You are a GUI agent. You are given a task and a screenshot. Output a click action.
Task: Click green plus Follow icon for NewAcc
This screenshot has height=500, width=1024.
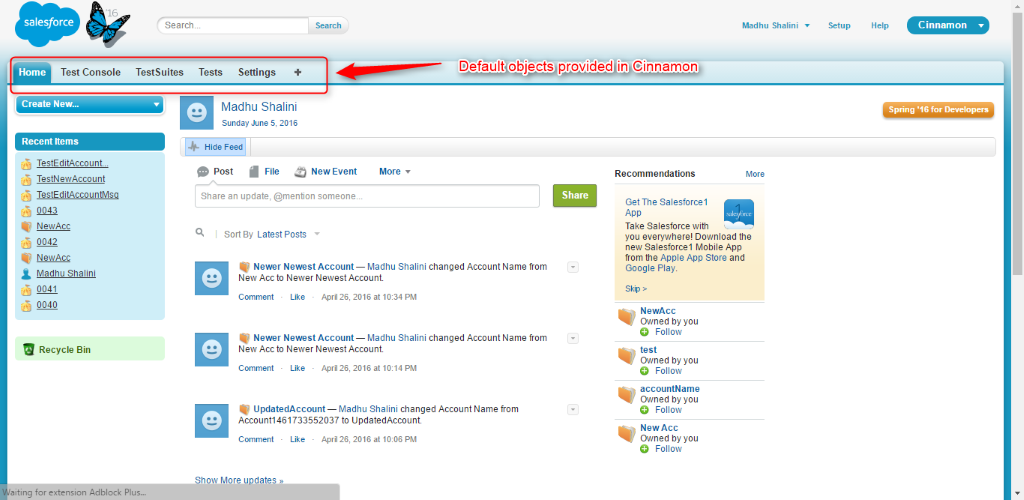point(645,332)
